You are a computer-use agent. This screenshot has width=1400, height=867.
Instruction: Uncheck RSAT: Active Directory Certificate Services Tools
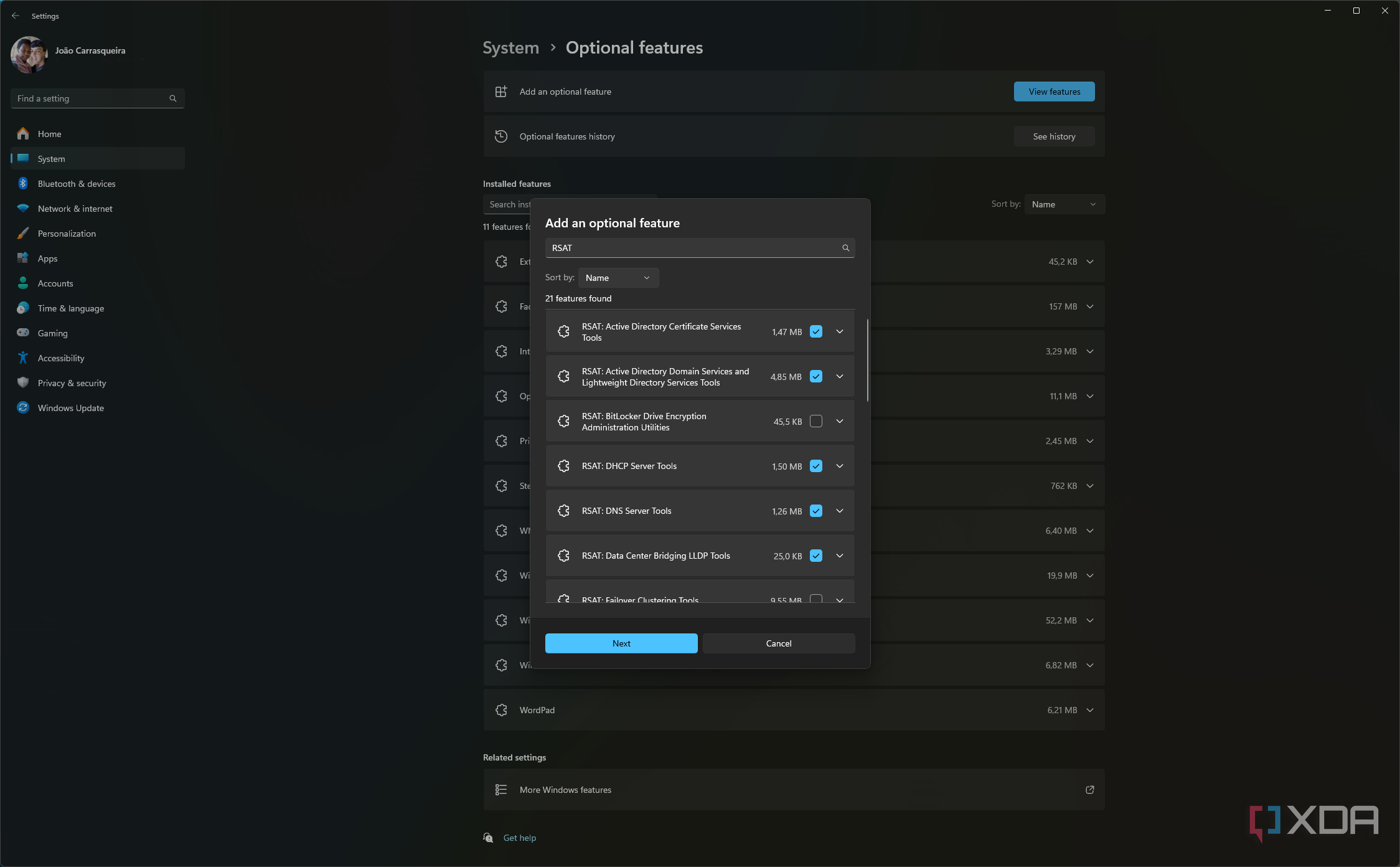pos(816,331)
